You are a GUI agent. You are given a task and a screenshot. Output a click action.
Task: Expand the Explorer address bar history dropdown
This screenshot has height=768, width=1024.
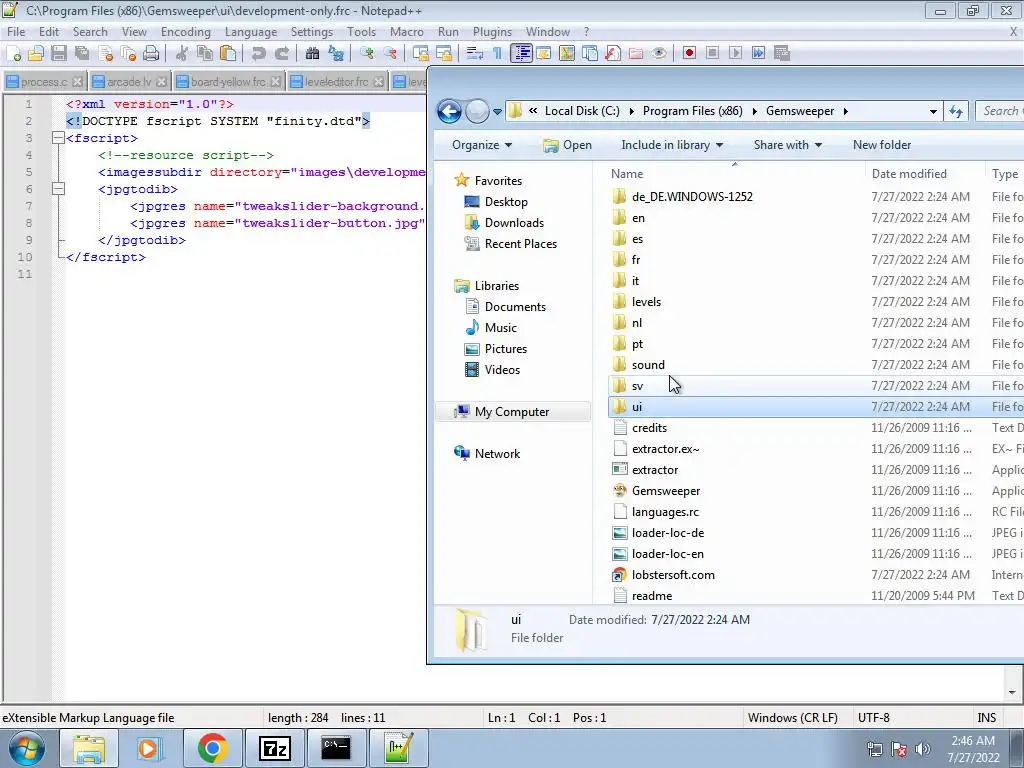coord(933,112)
